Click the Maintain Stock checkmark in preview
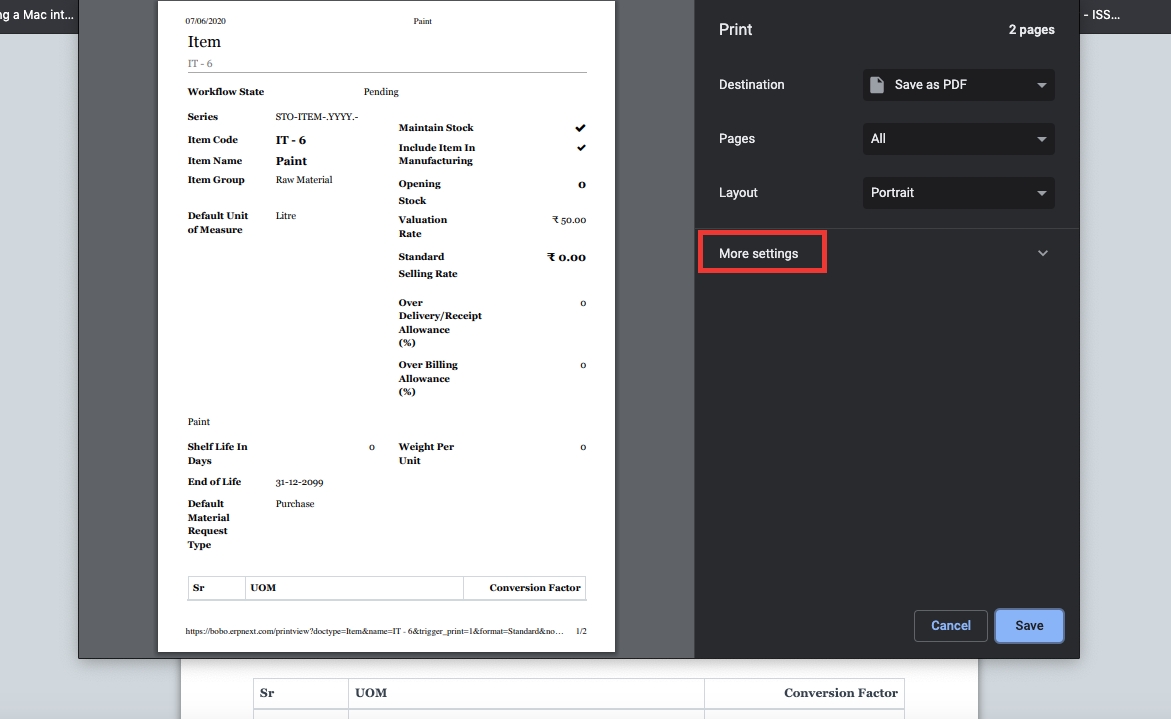 pyautogui.click(x=580, y=128)
